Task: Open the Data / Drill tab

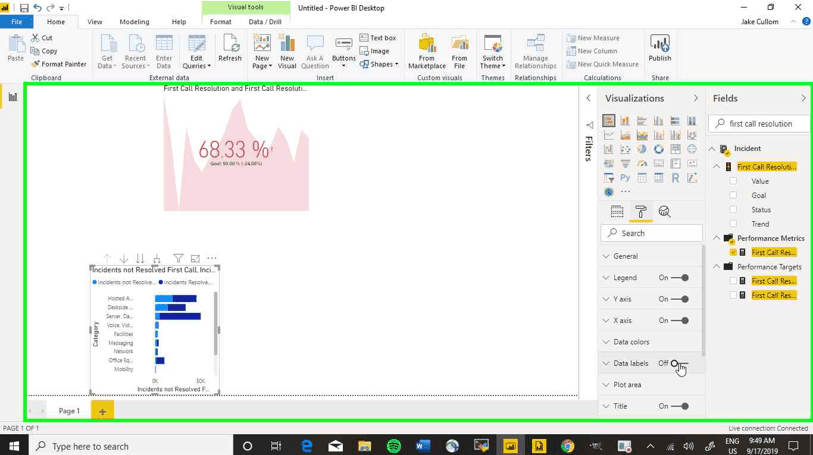Action: (265, 22)
